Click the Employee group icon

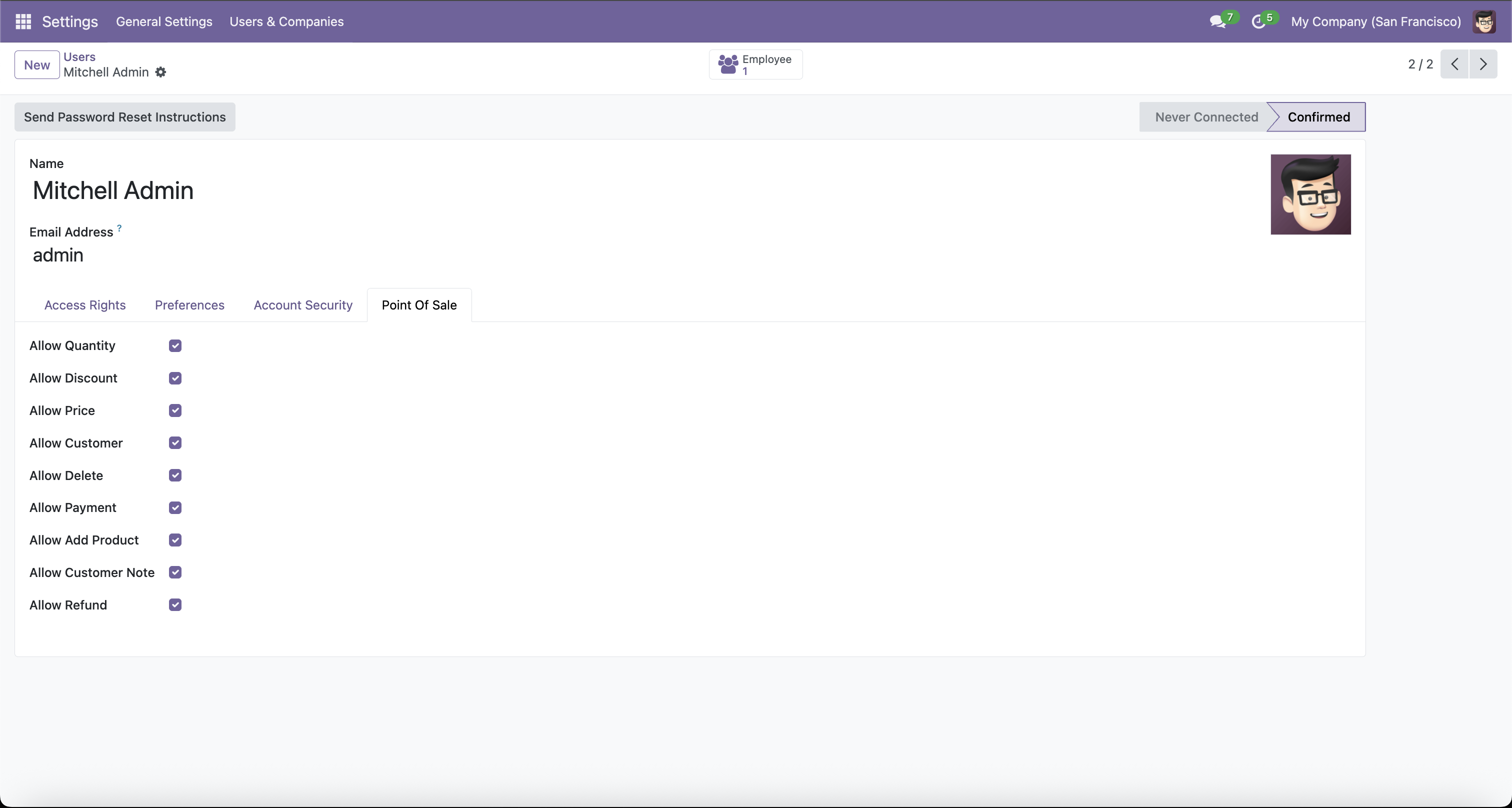point(728,64)
